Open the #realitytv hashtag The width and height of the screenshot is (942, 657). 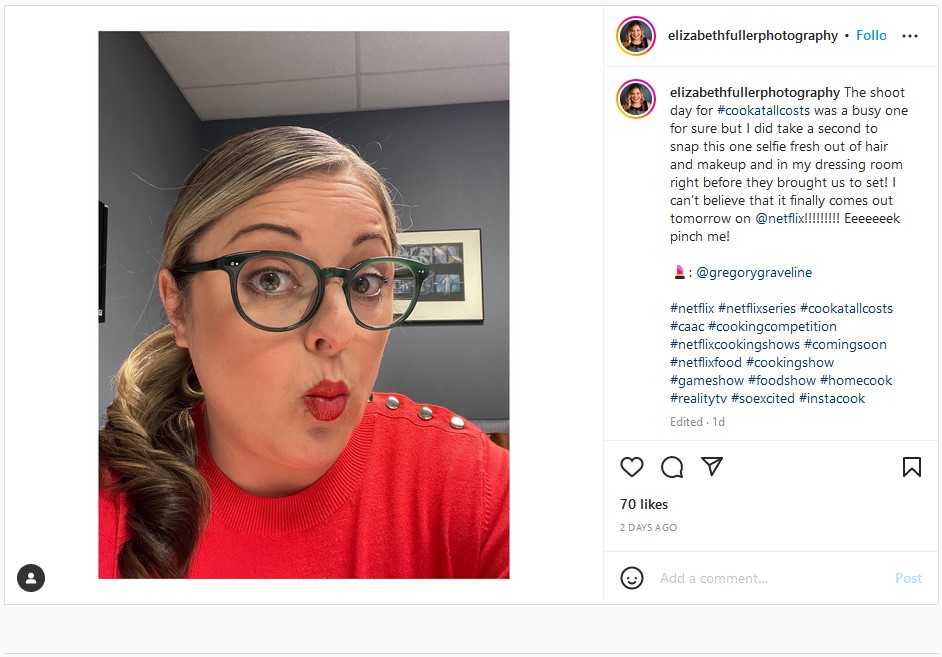click(x=698, y=399)
